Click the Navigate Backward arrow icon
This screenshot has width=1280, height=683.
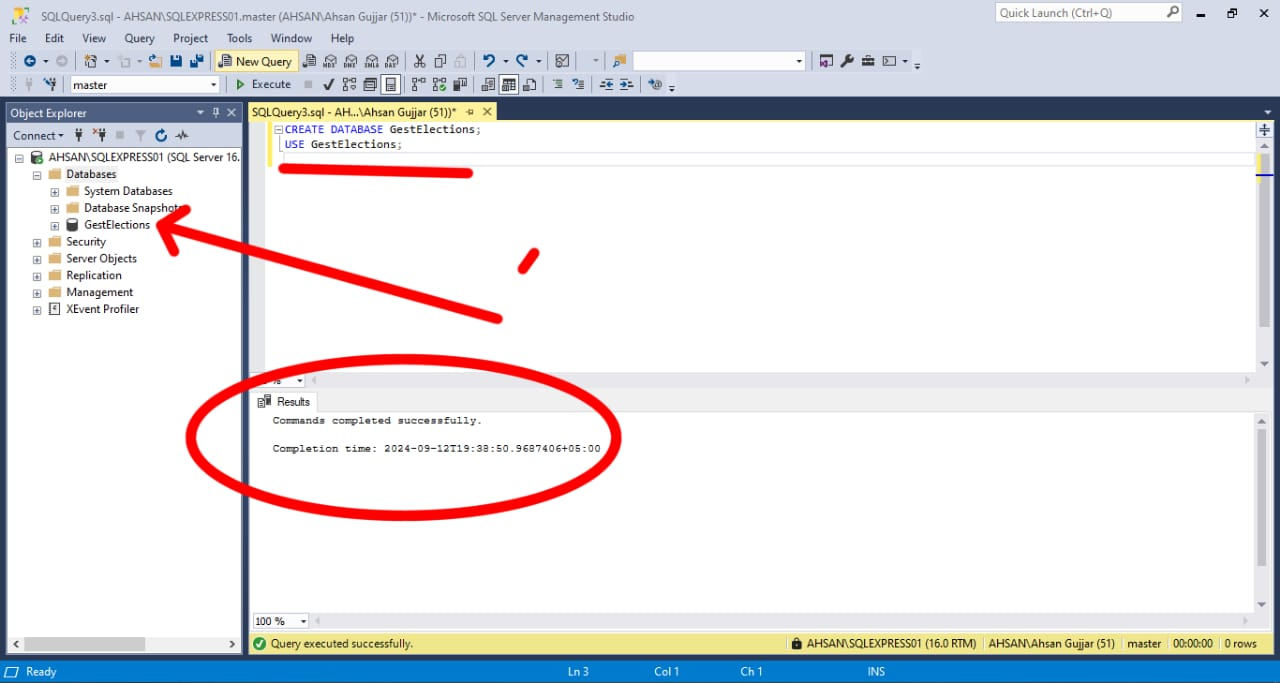(30, 61)
